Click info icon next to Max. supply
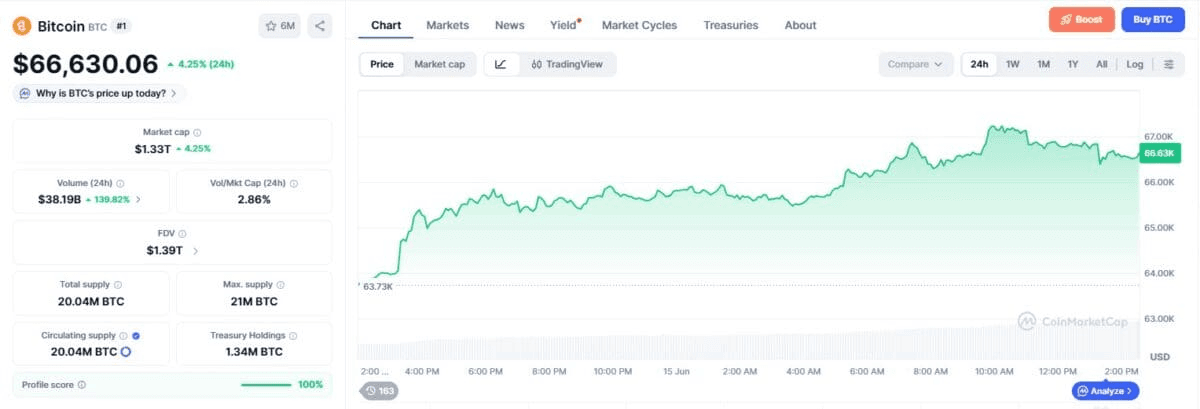Image resolution: width=1200 pixels, height=409 pixels. point(281,285)
